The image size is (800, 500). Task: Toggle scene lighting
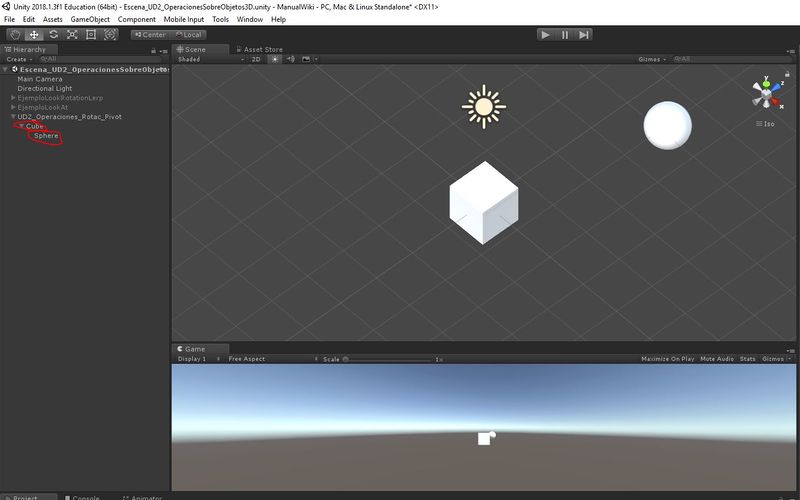(275, 59)
